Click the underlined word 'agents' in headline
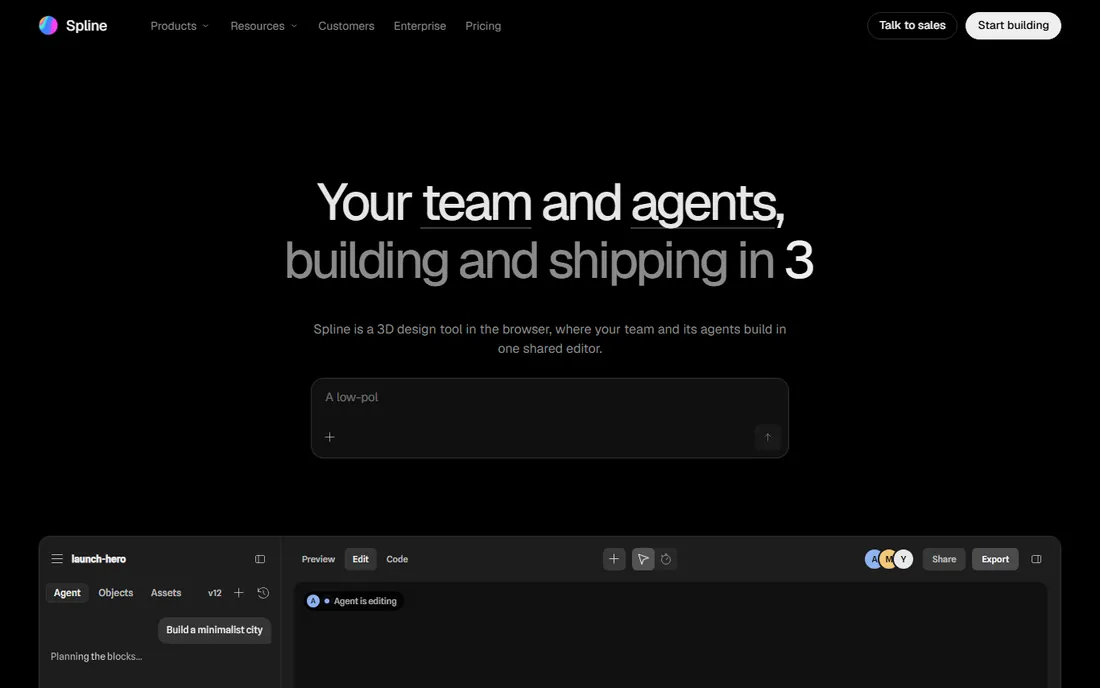Image resolution: width=1100 pixels, height=688 pixels. [703, 205]
